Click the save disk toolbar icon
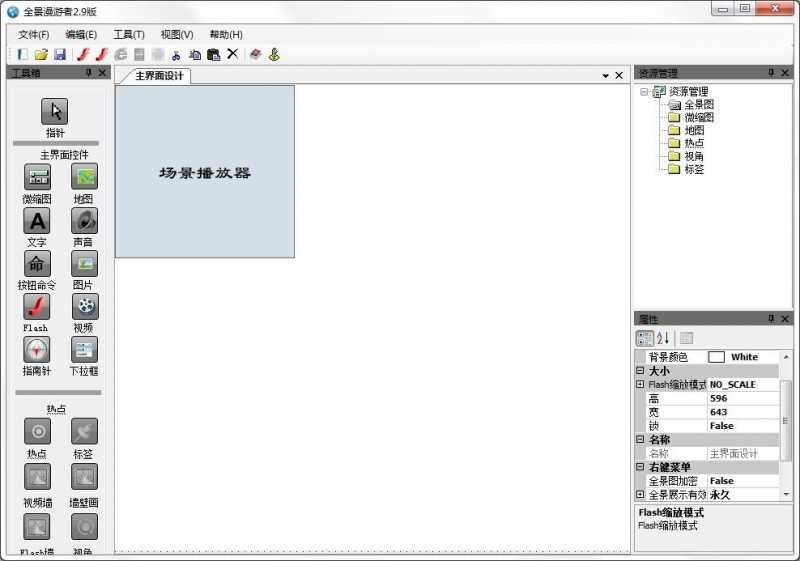 [60, 55]
